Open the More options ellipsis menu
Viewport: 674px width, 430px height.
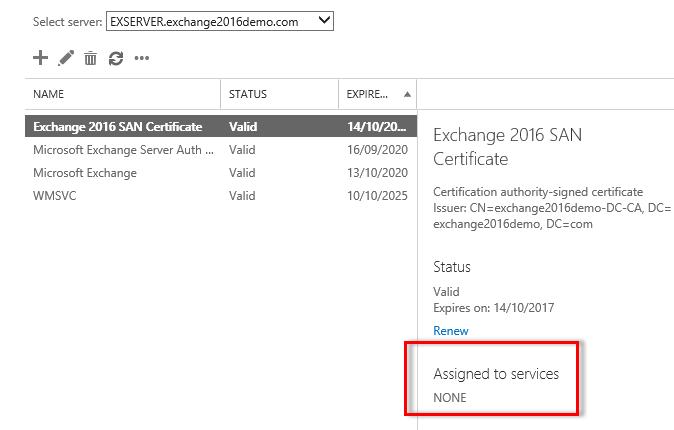[142, 58]
